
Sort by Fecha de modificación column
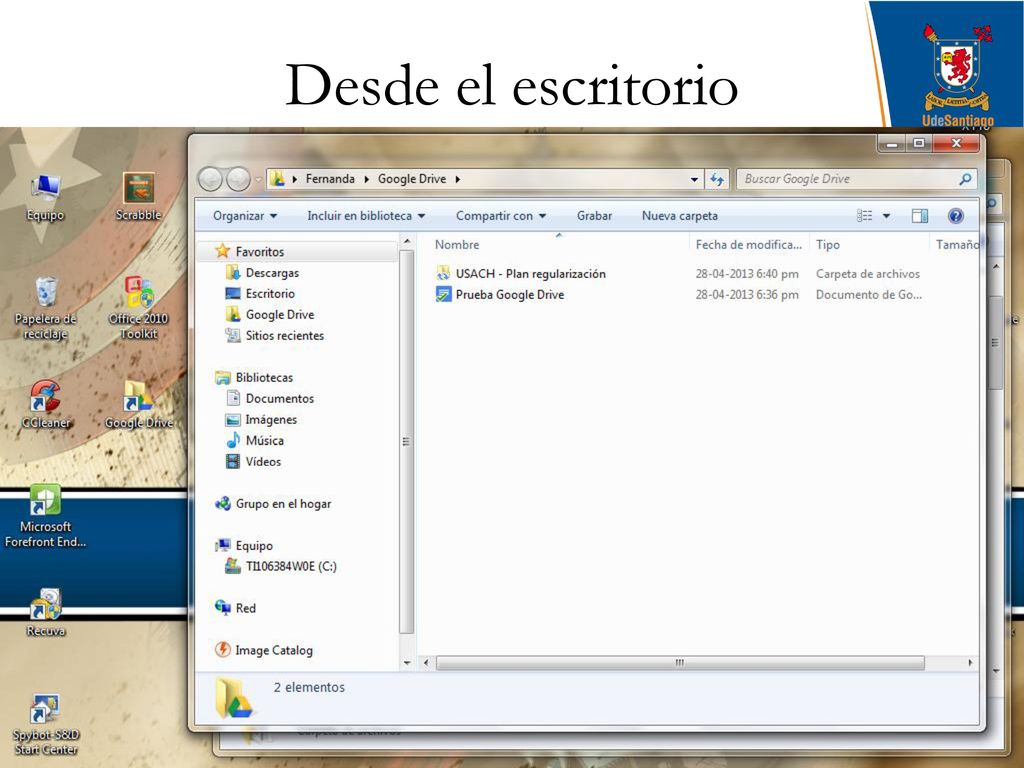[x=749, y=245]
